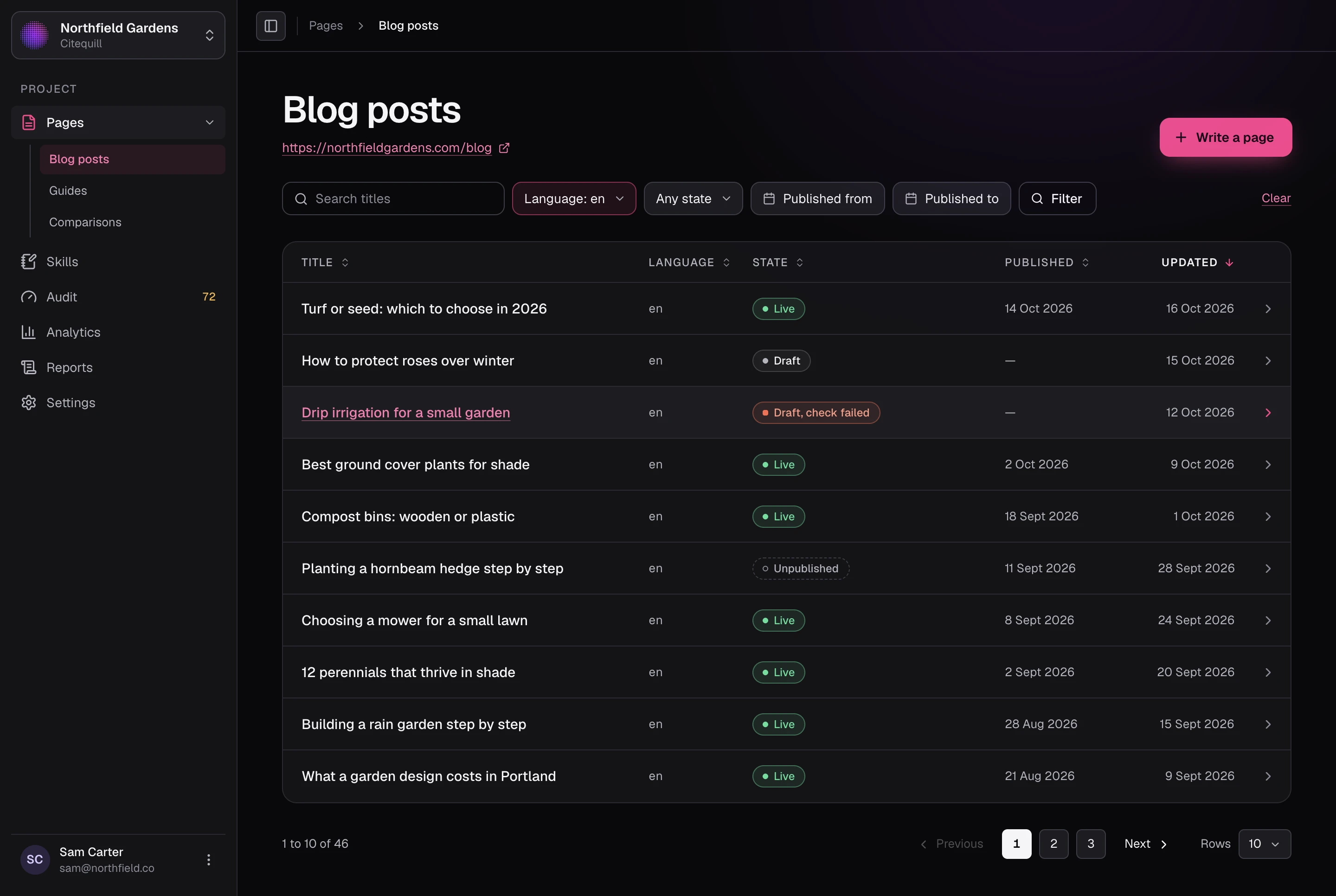Click the Draft, check failed badge
This screenshot has width=1336, height=896.
816,413
